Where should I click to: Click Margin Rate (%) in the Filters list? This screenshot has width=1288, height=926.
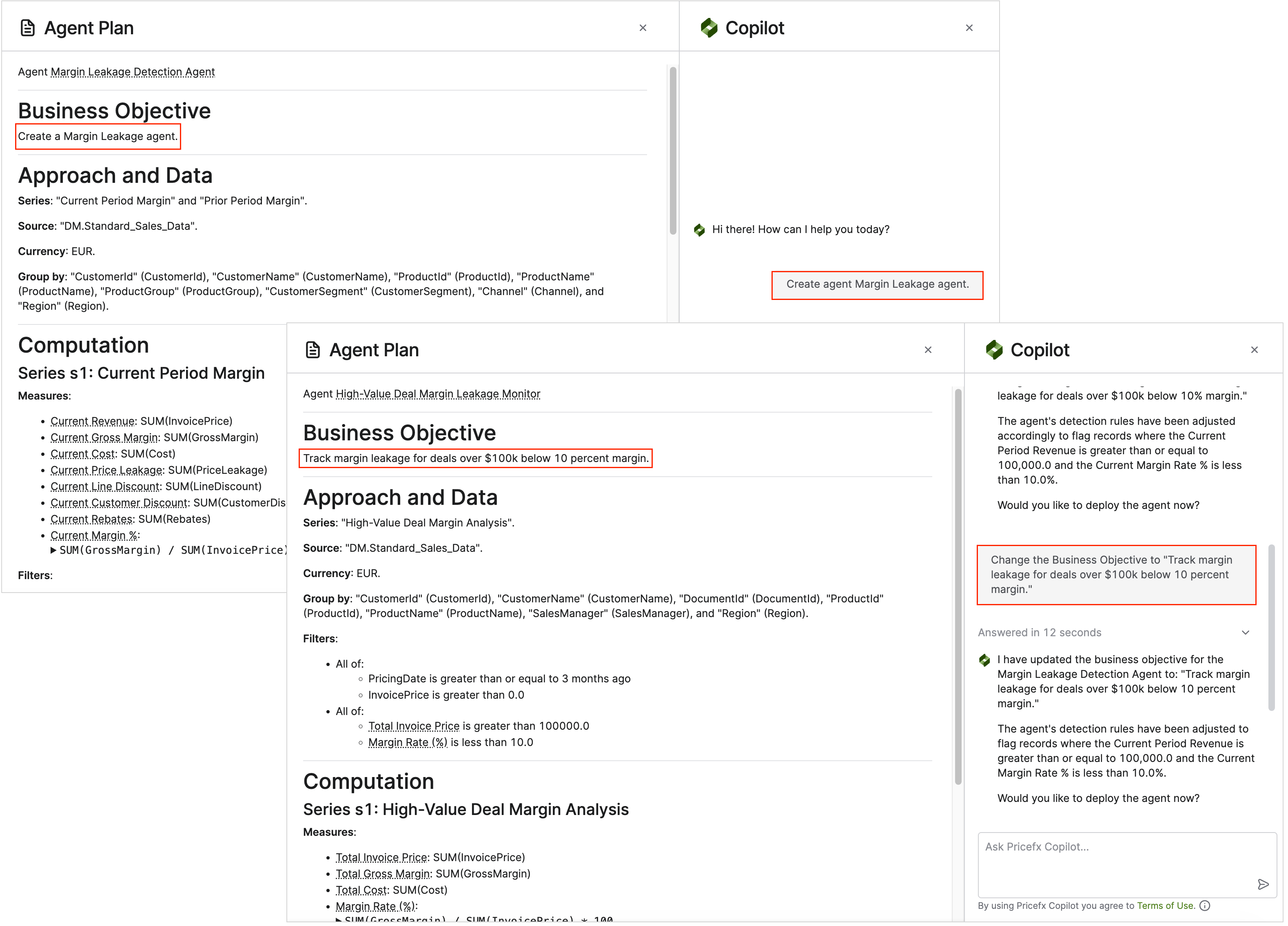408,742
